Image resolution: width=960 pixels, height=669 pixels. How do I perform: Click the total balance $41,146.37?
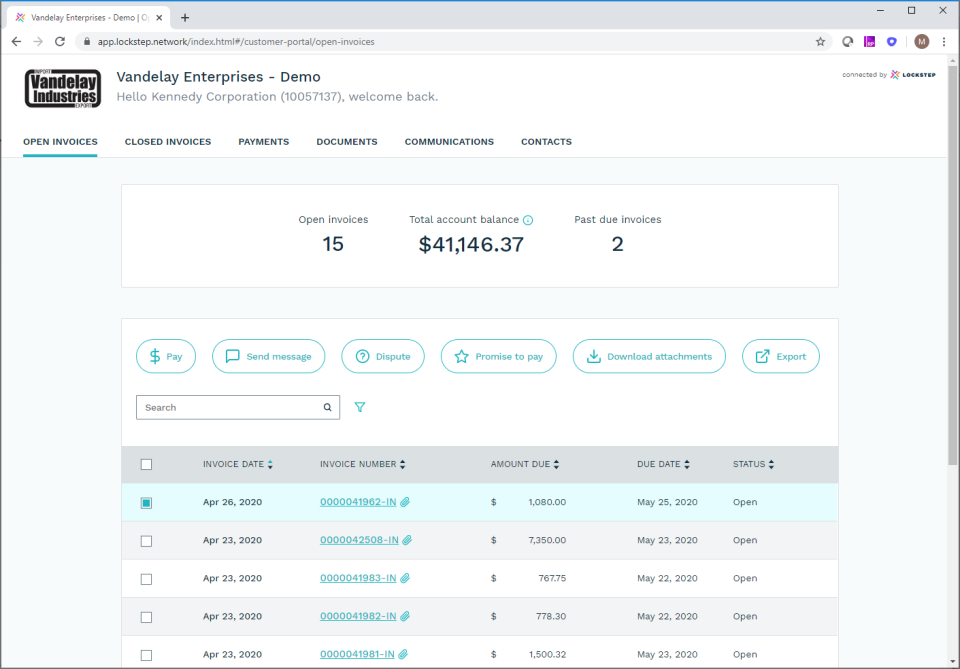(471, 244)
